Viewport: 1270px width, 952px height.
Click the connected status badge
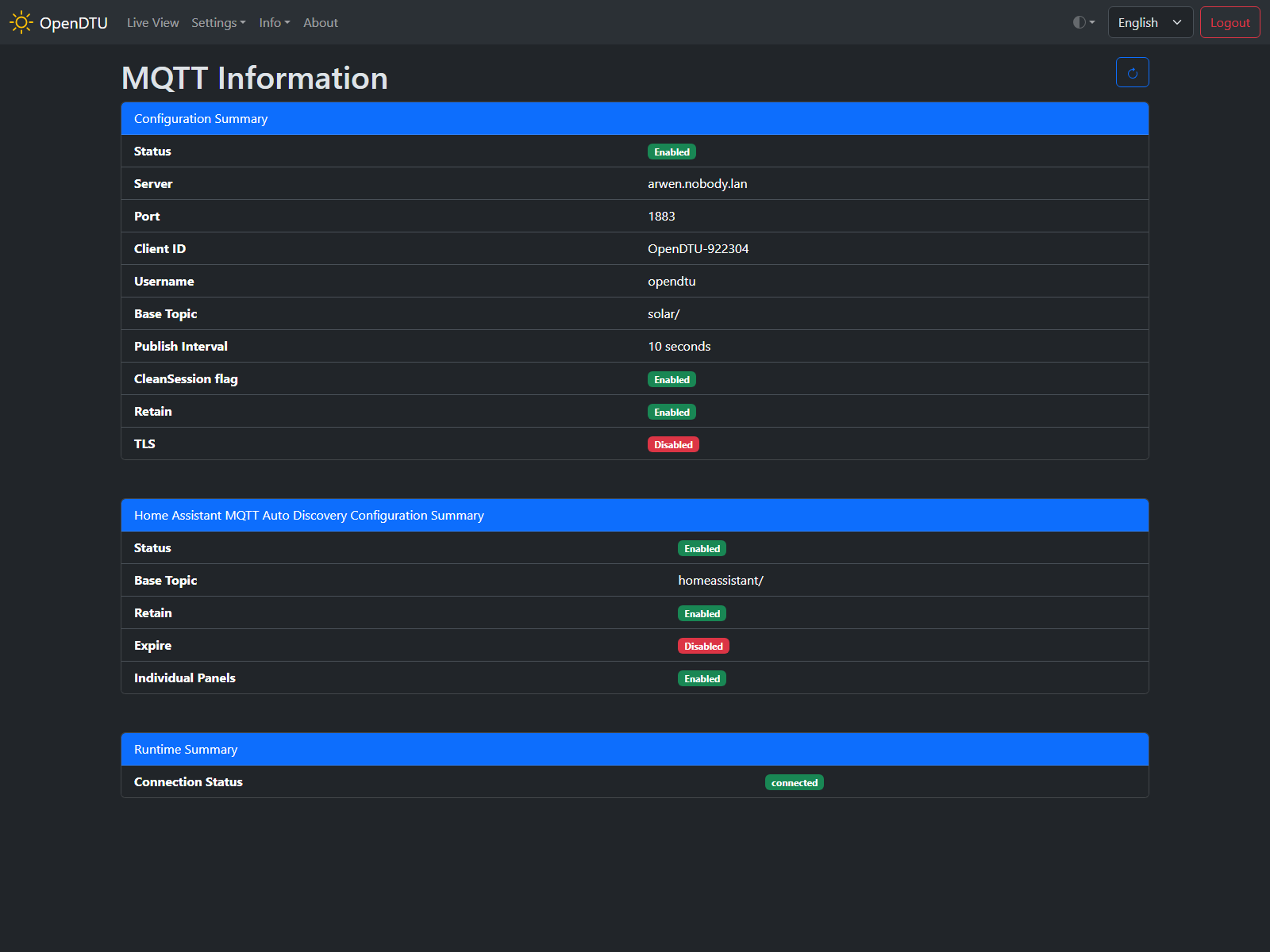point(794,782)
